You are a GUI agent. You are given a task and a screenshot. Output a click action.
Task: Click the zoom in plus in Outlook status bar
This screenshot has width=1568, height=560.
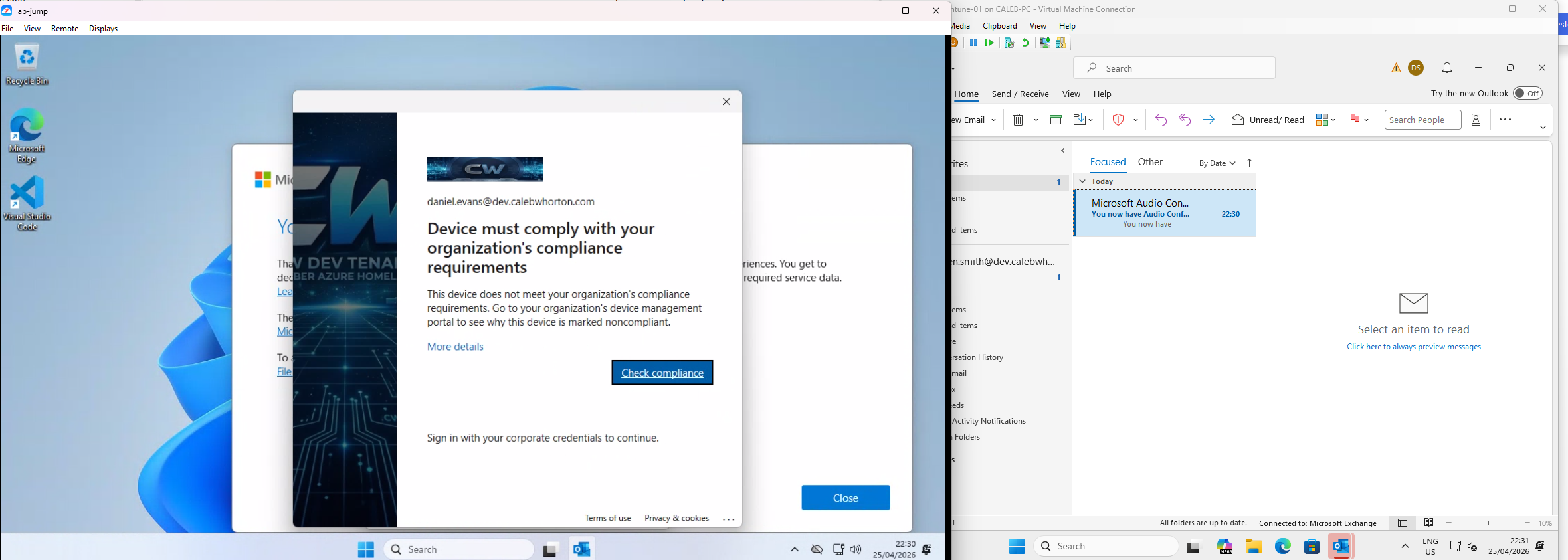tap(1527, 523)
